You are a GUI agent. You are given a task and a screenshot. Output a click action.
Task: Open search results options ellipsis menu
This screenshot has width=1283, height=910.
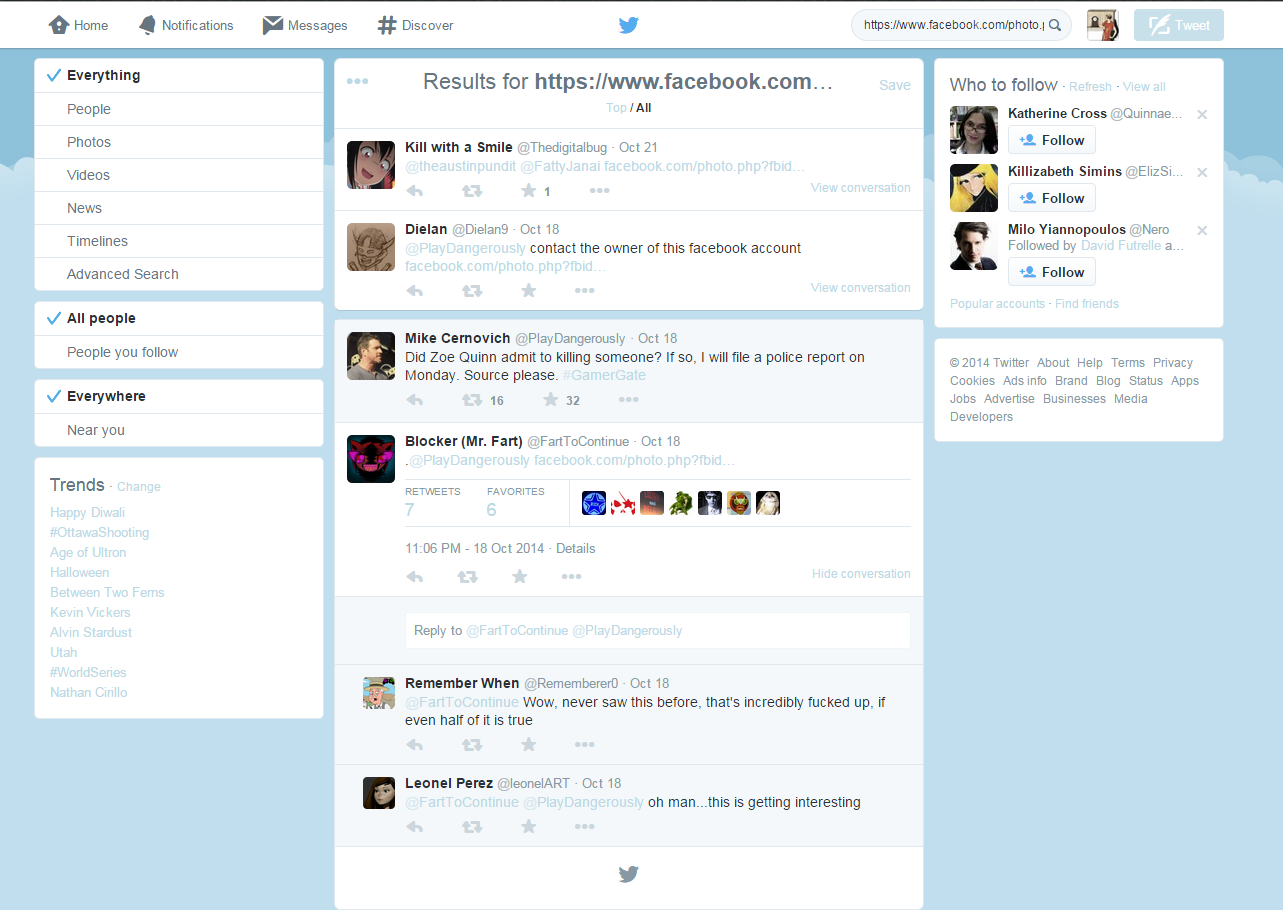[x=357, y=82]
